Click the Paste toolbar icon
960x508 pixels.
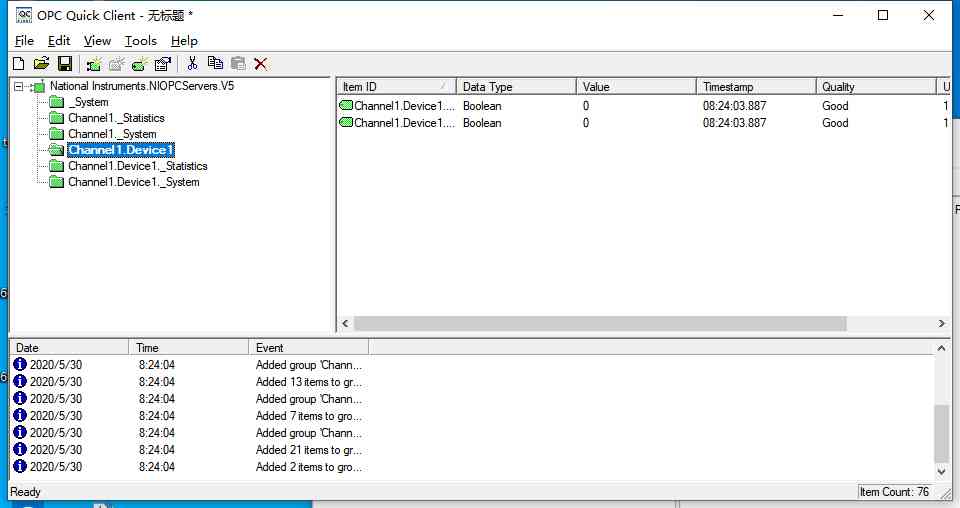pyautogui.click(x=238, y=63)
